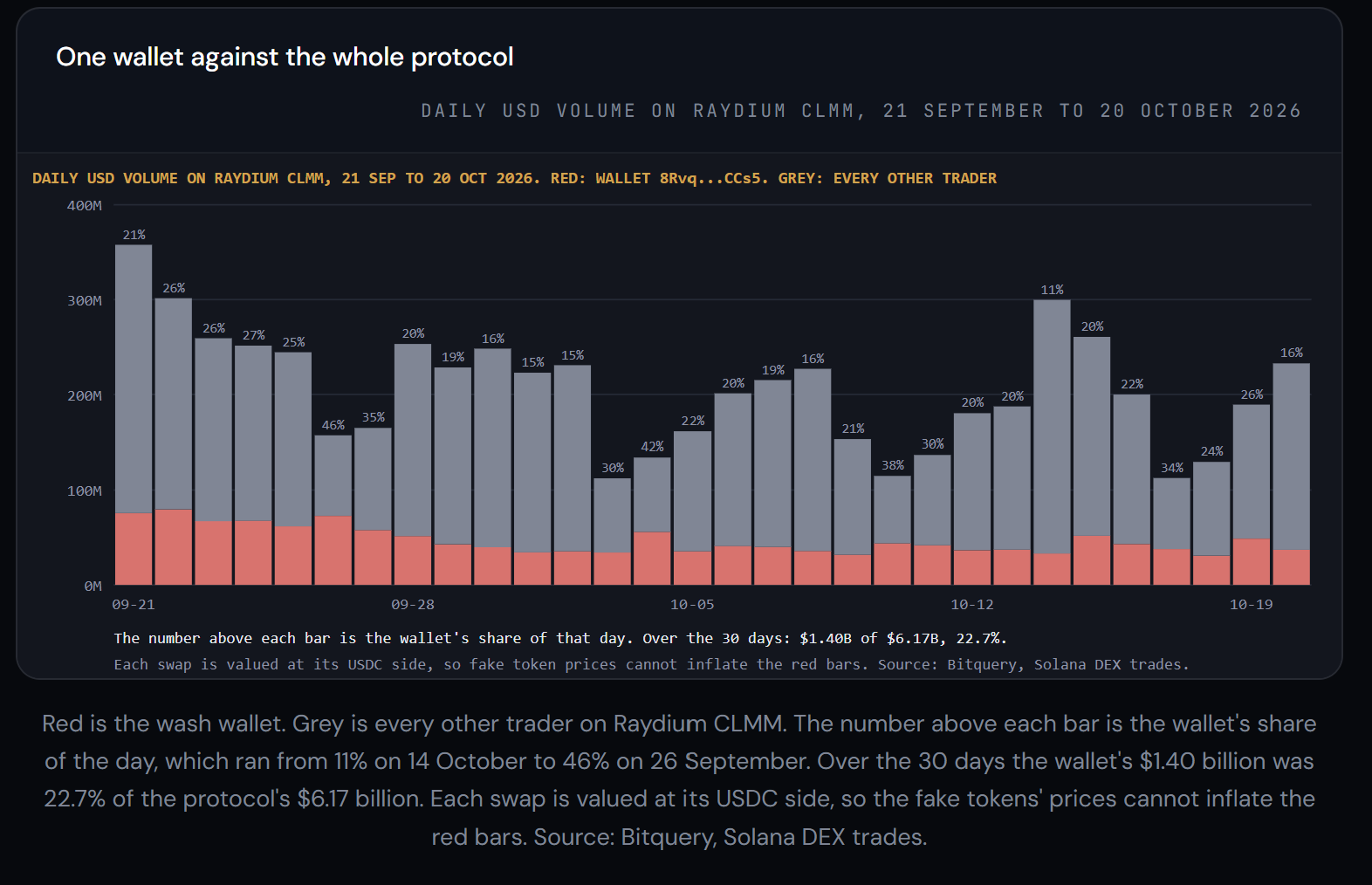The image size is (1372, 885).
Task: Click the red segment of the 42% bar
Action: click(652, 559)
